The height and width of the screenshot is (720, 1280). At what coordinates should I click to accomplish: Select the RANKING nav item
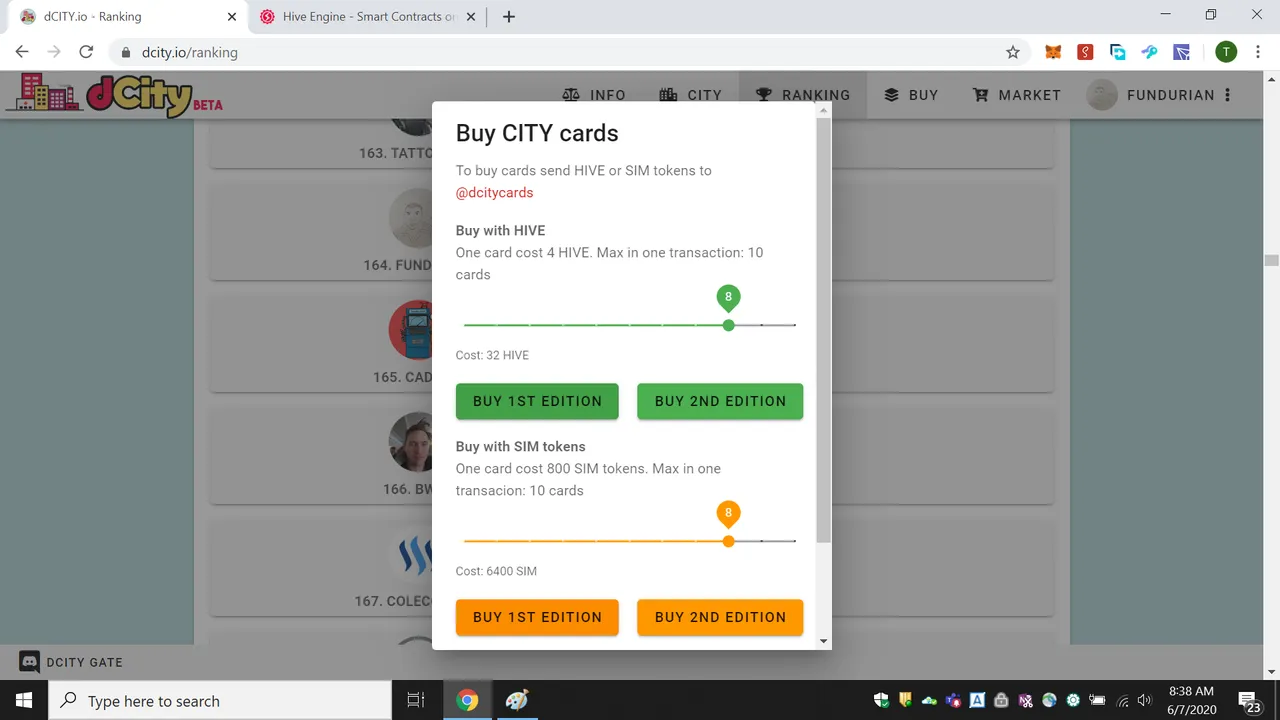point(802,95)
